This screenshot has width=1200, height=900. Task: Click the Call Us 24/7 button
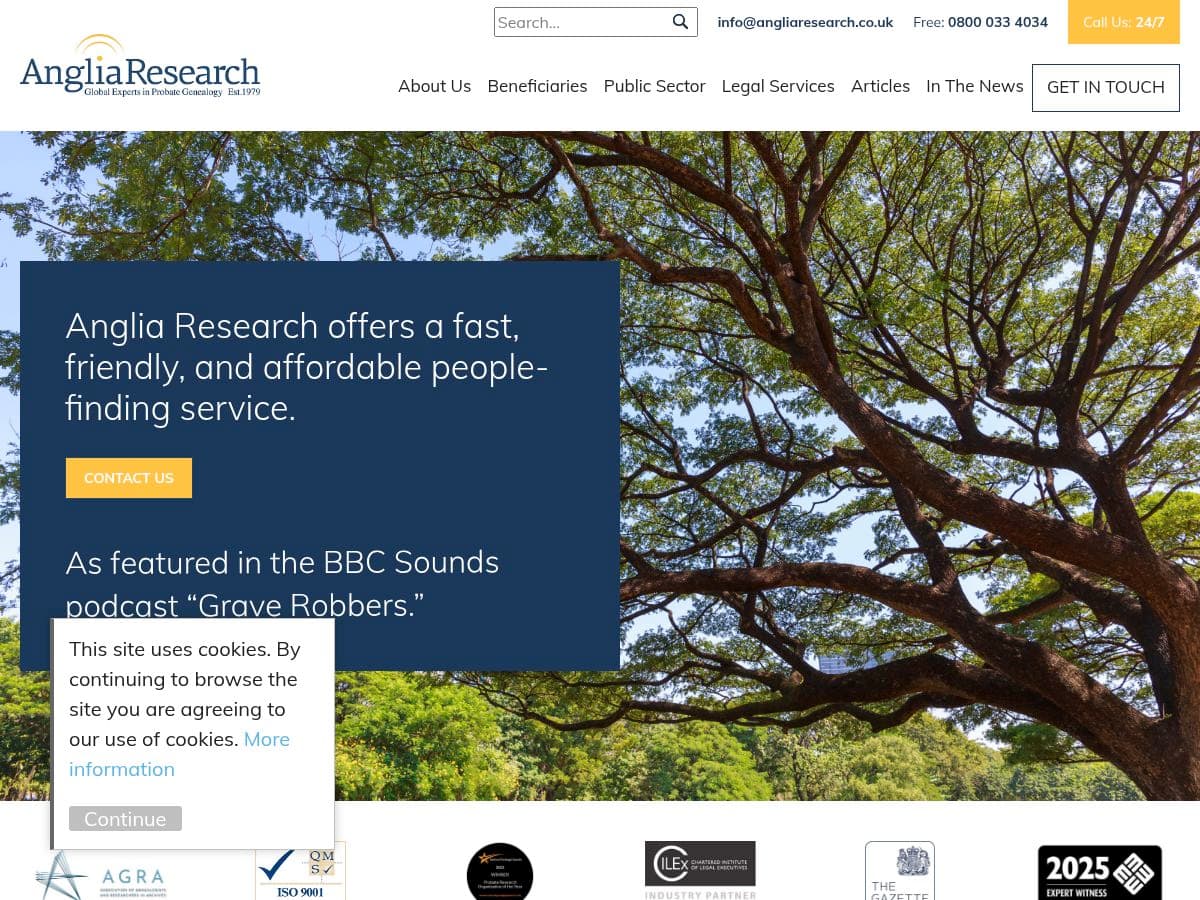pos(1124,22)
